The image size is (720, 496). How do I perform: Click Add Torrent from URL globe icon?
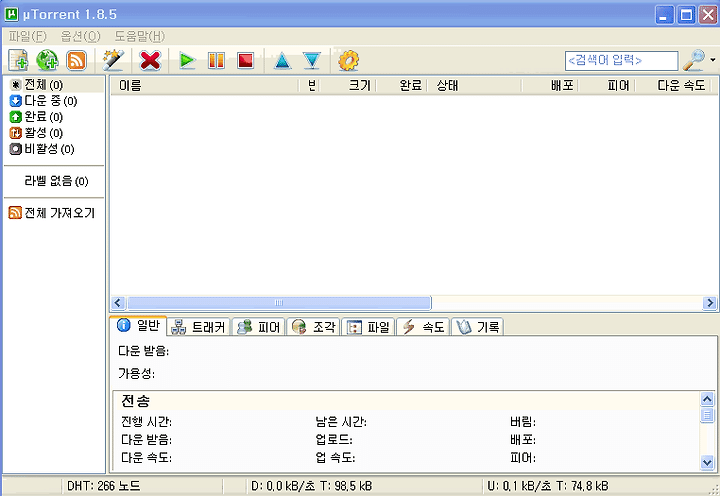coord(47,60)
